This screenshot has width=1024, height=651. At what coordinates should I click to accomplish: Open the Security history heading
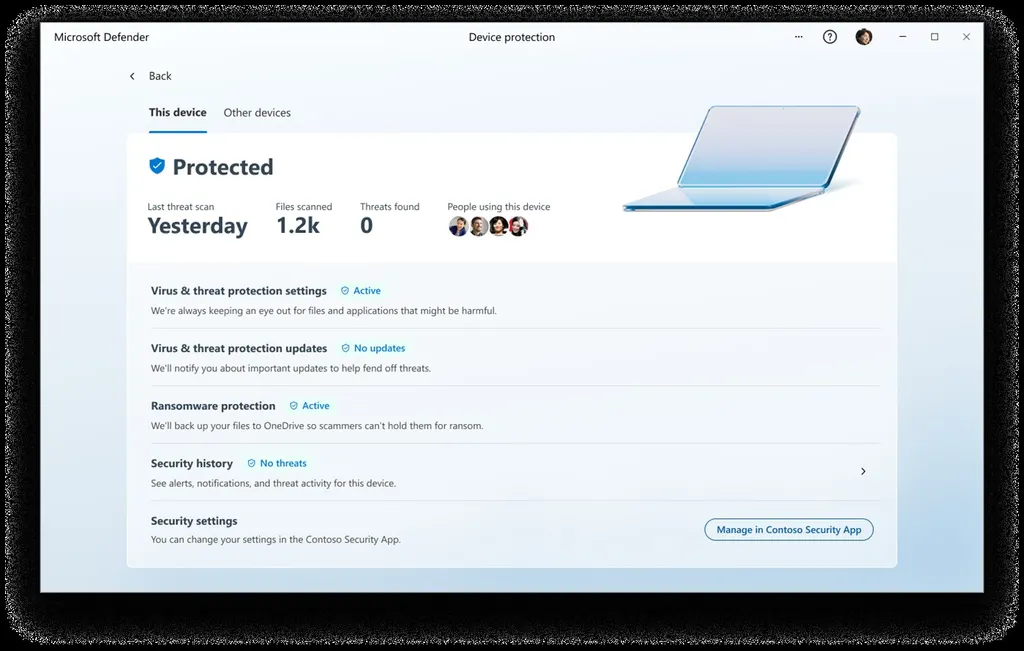coord(191,463)
